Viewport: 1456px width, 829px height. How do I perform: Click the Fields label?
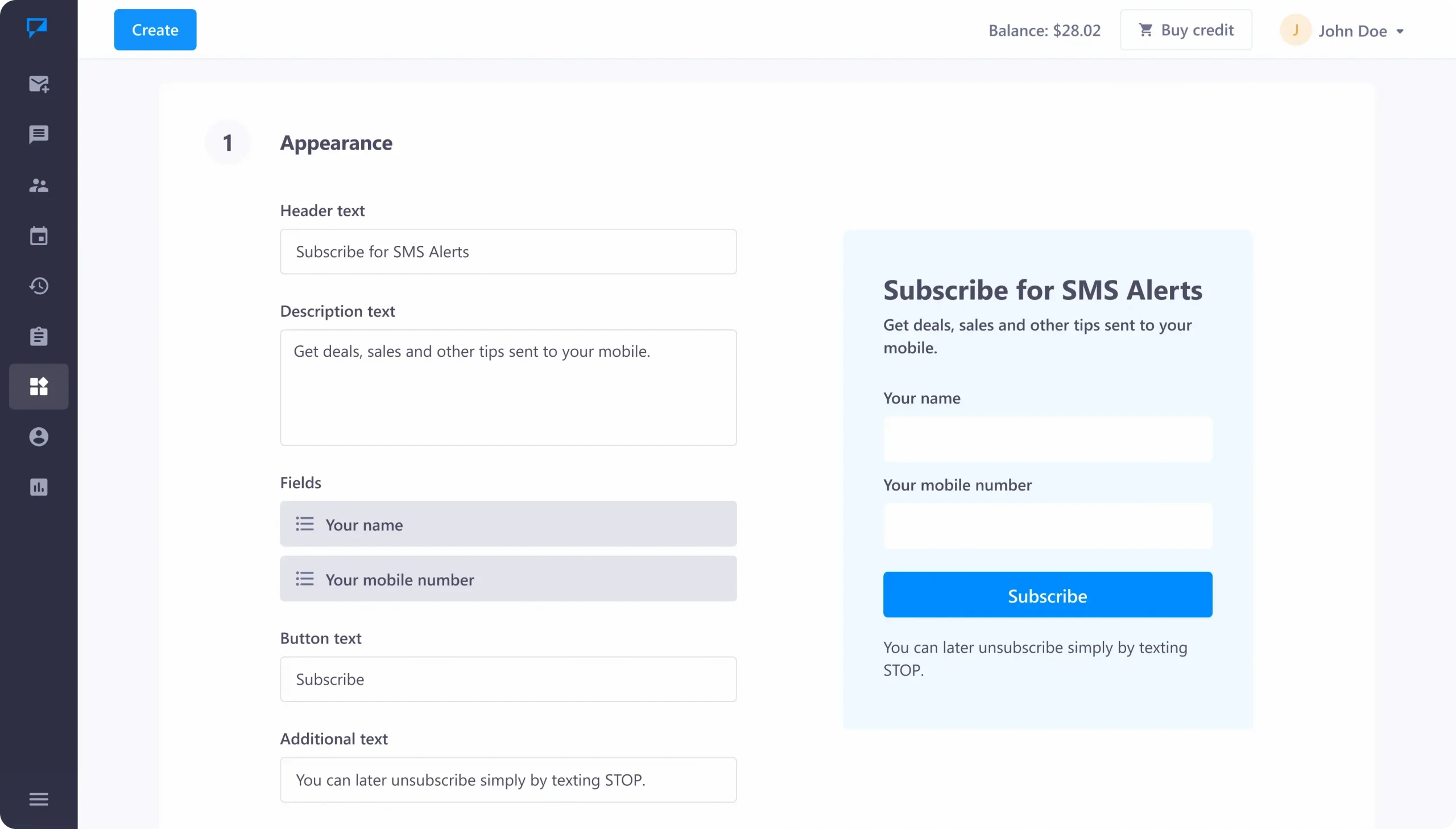(300, 483)
